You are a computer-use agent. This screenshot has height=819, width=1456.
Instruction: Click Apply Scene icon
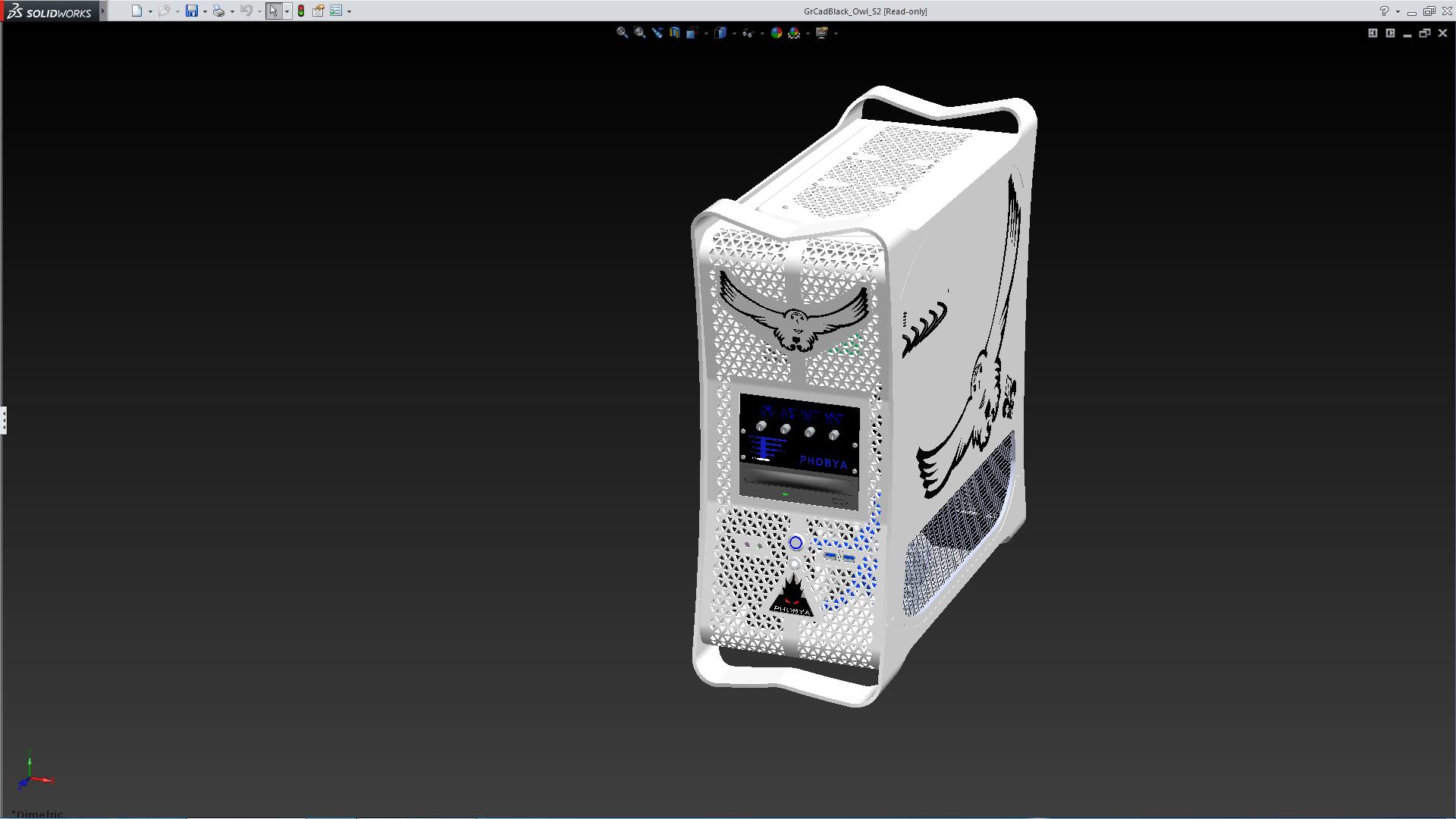794,33
